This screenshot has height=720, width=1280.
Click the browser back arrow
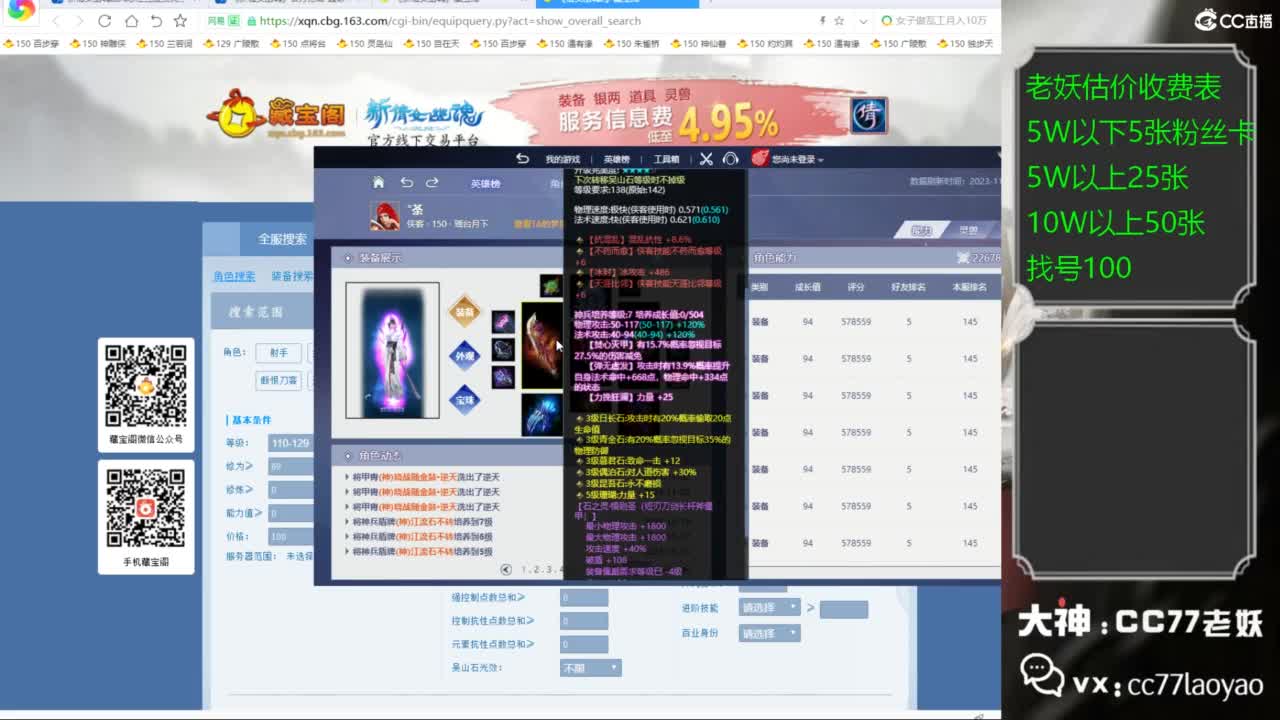click(55, 21)
